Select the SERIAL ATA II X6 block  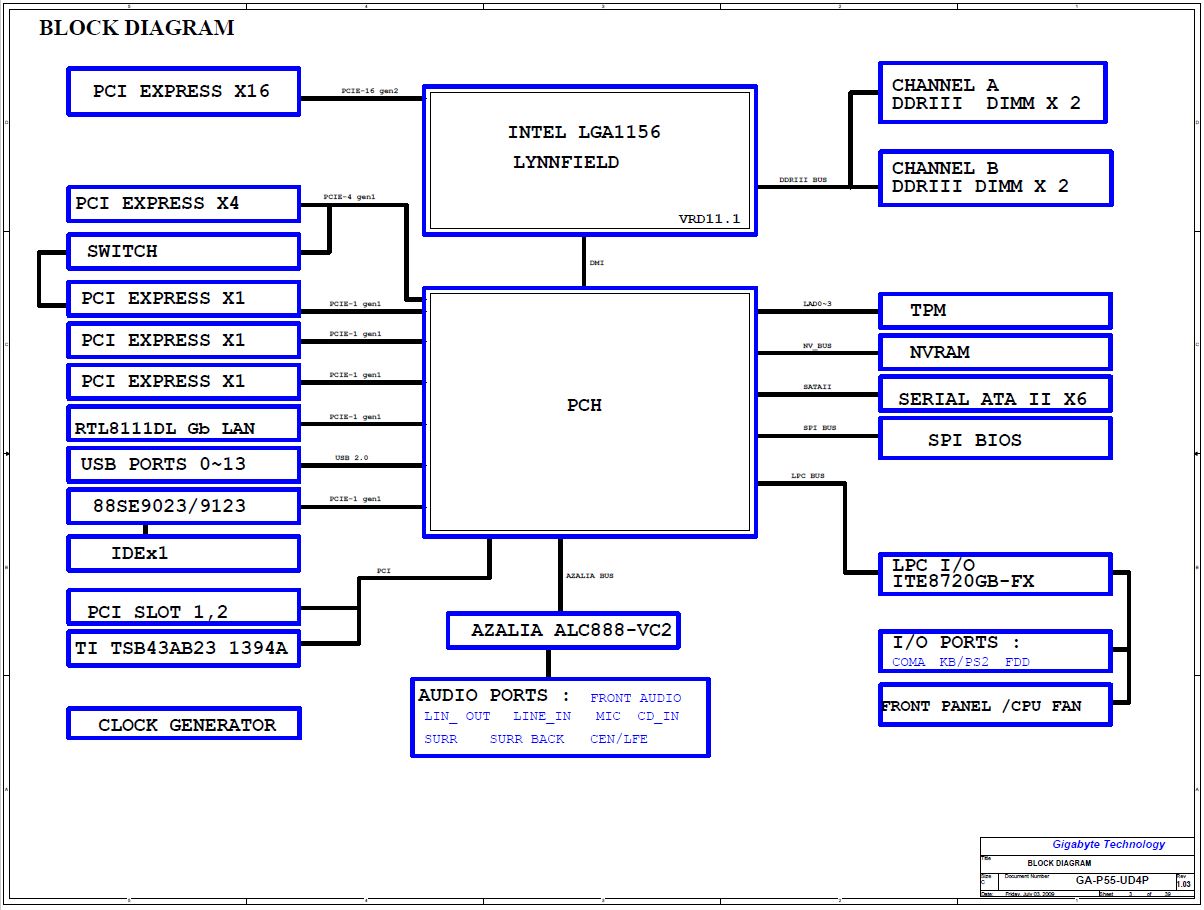[x=995, y=394]
